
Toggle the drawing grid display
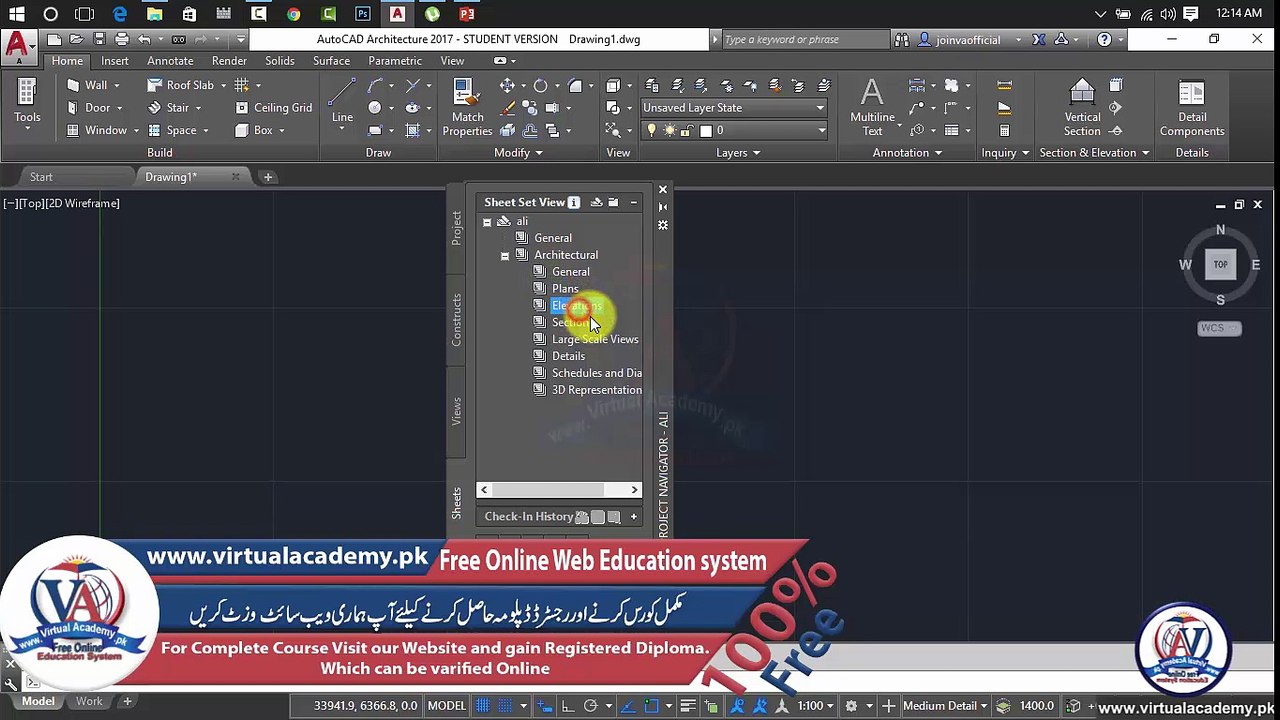(483, 705)
